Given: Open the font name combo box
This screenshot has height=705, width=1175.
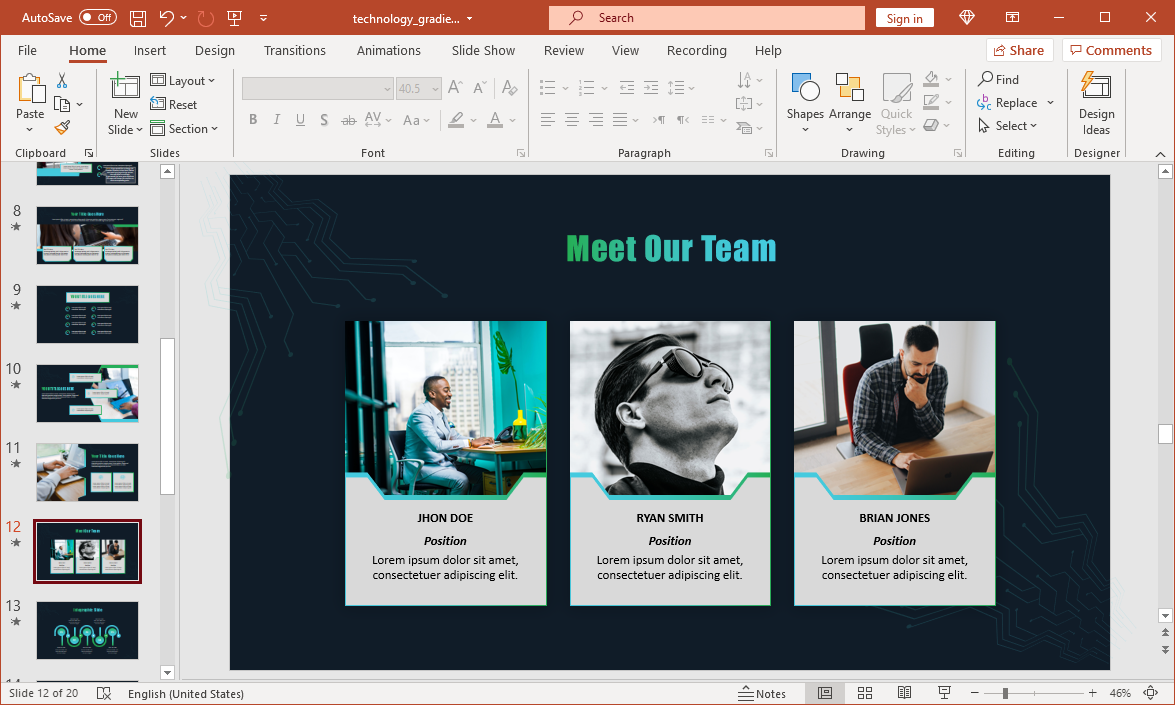Looking at the screenshot, I should tap(318, 89).
